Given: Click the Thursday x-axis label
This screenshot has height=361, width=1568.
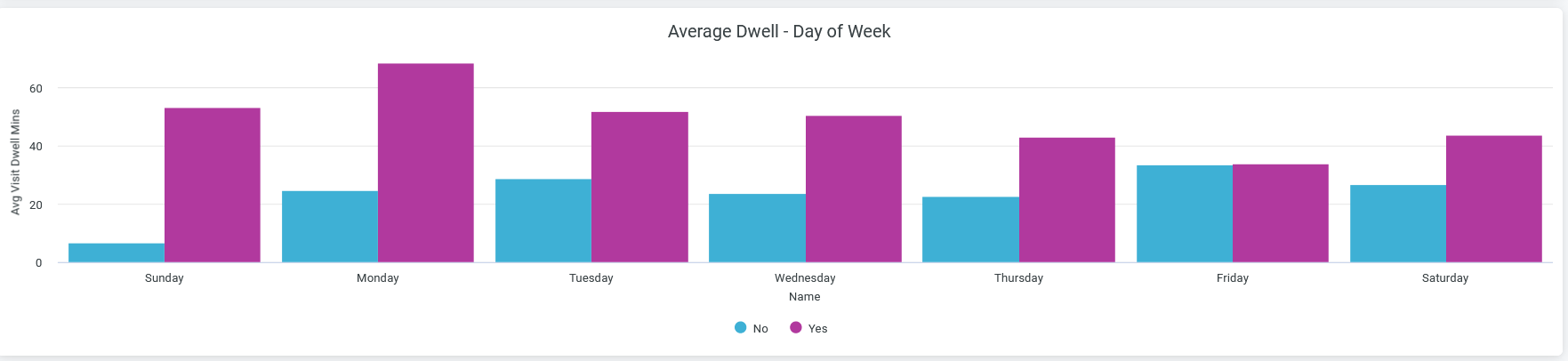Looking at the screenshot, I should point(1018,278).
